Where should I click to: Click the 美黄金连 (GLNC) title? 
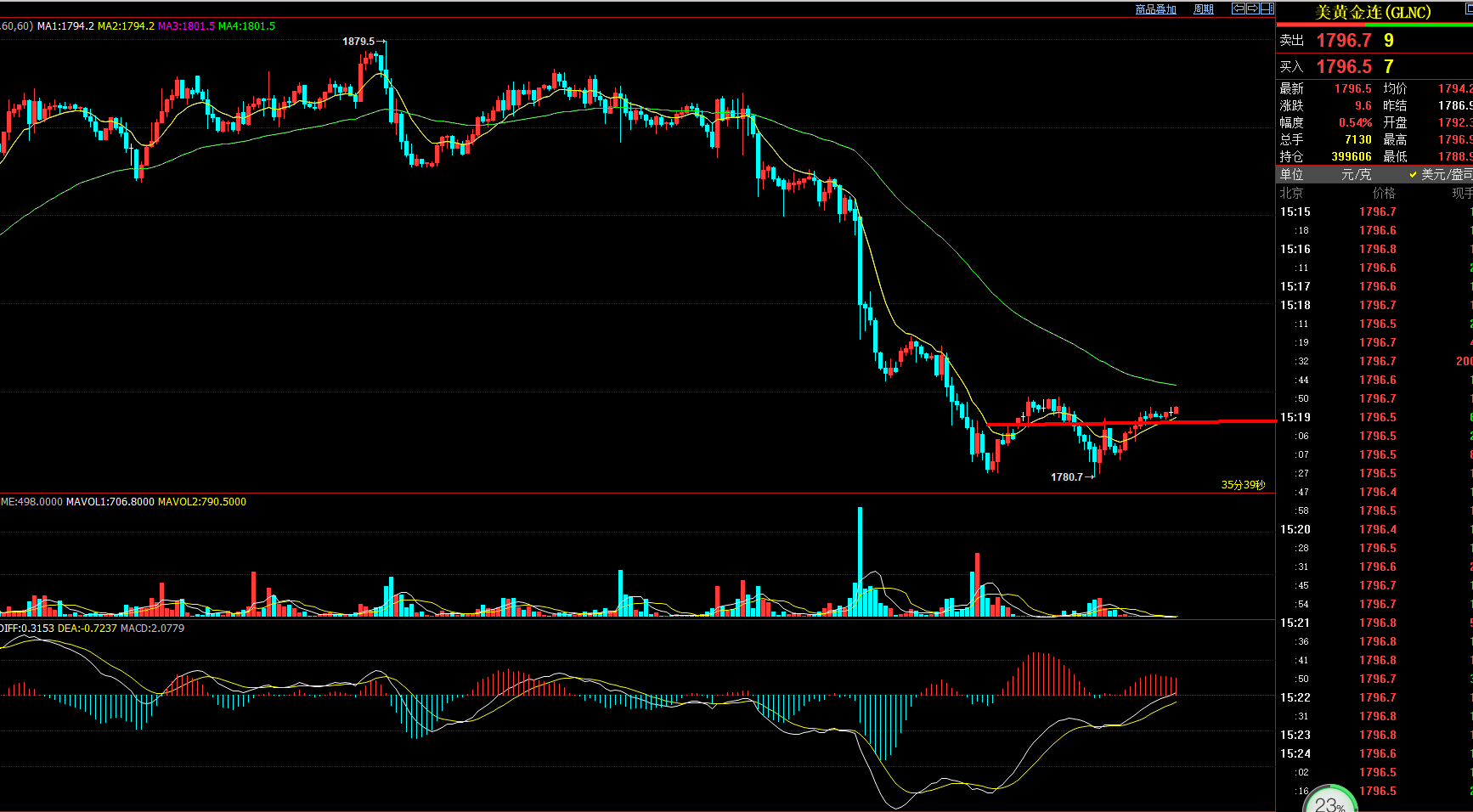[1373, 12]
